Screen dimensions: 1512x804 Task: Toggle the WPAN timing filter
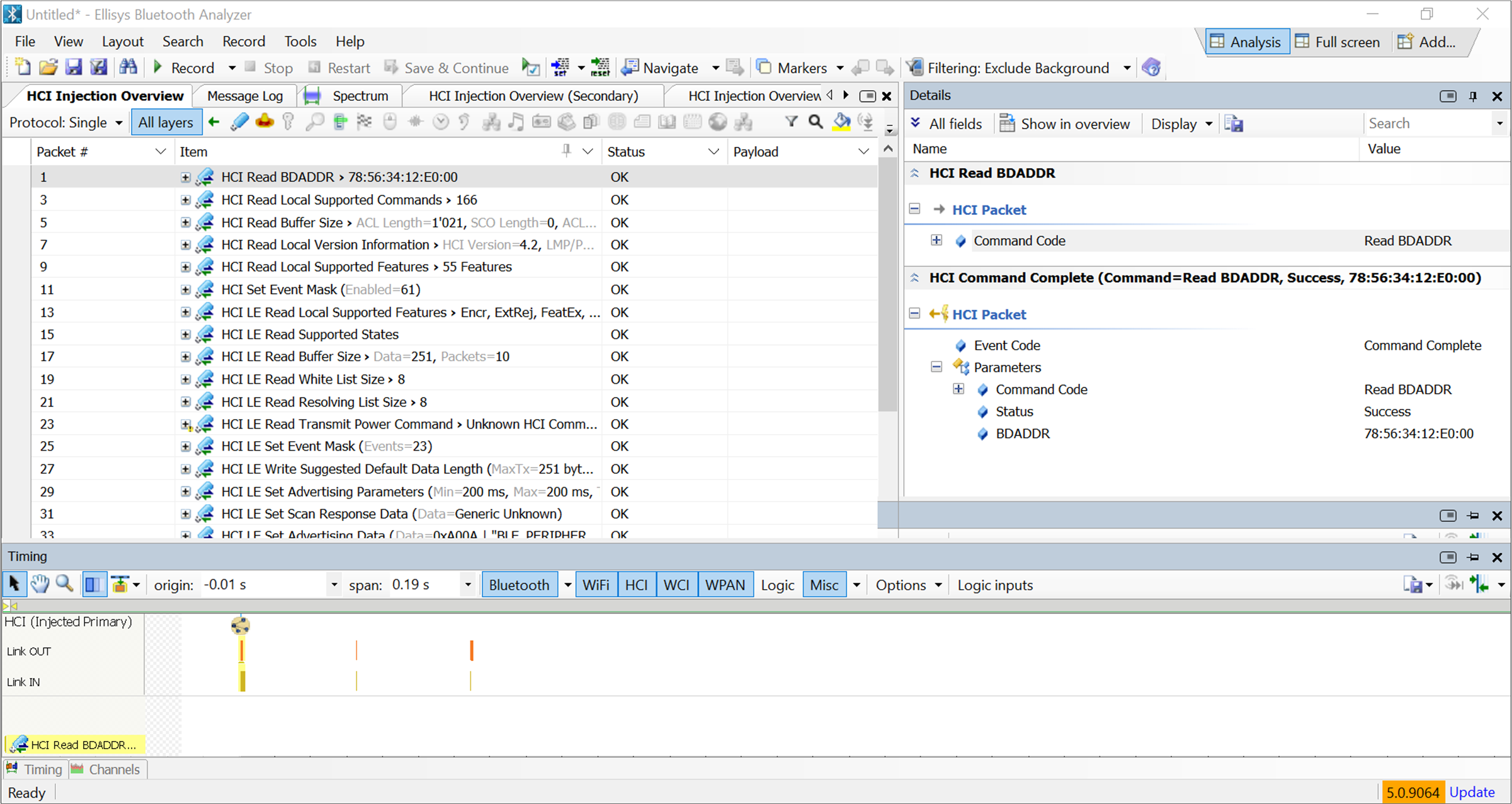[725, 585]
